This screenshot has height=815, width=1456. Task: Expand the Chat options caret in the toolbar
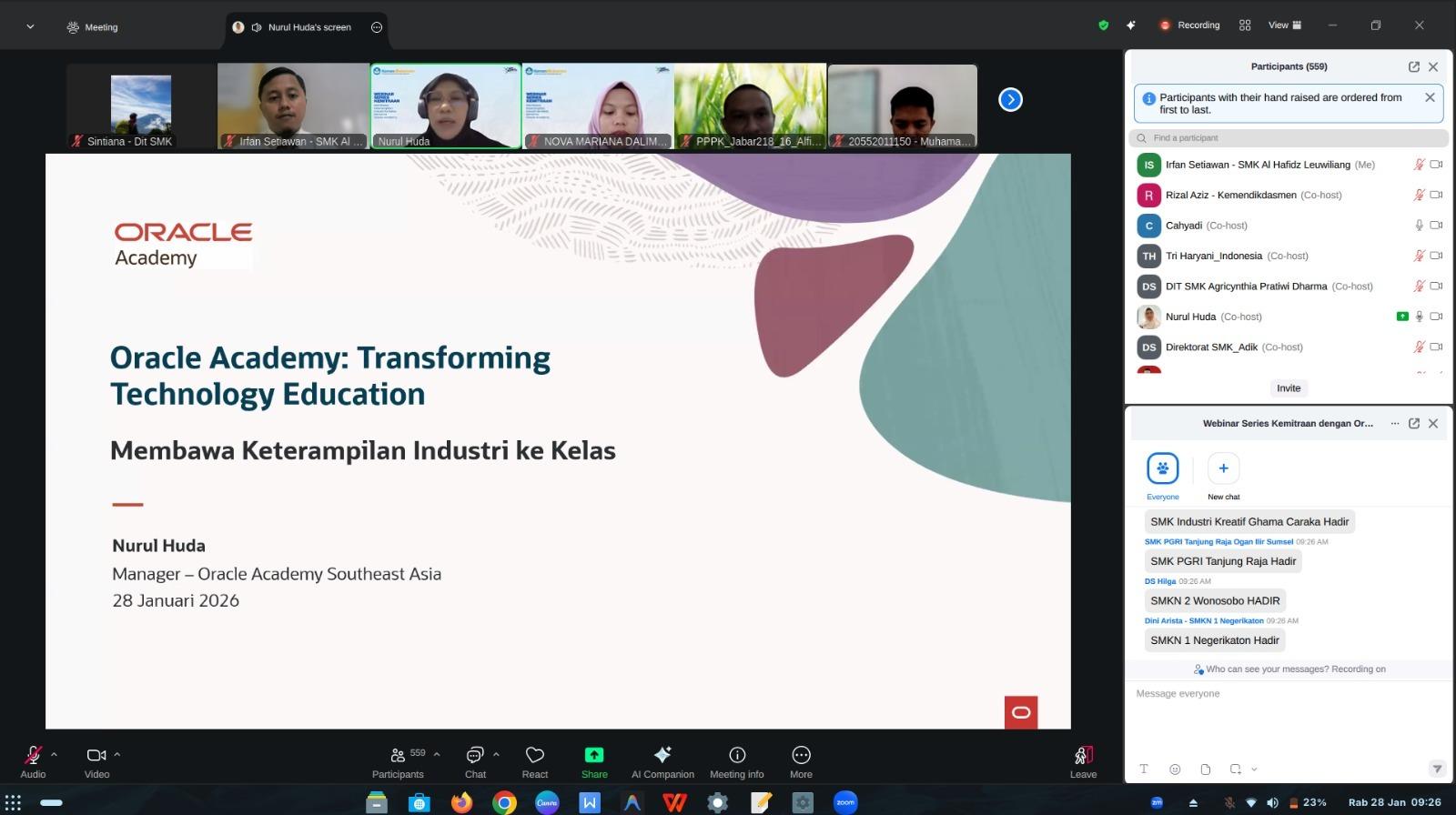(496, 754)
